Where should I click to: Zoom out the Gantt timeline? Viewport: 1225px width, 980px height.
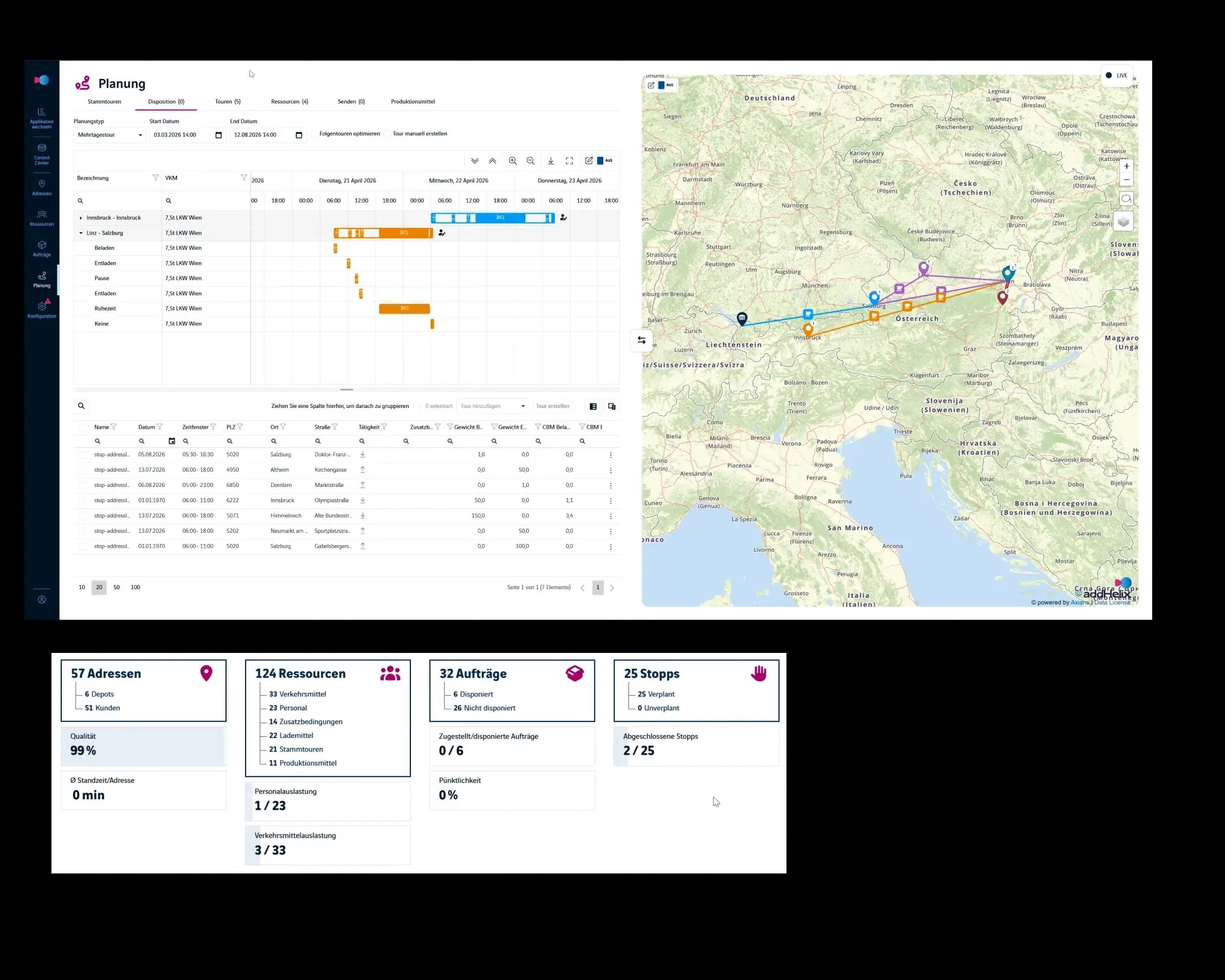click(530, 161)
